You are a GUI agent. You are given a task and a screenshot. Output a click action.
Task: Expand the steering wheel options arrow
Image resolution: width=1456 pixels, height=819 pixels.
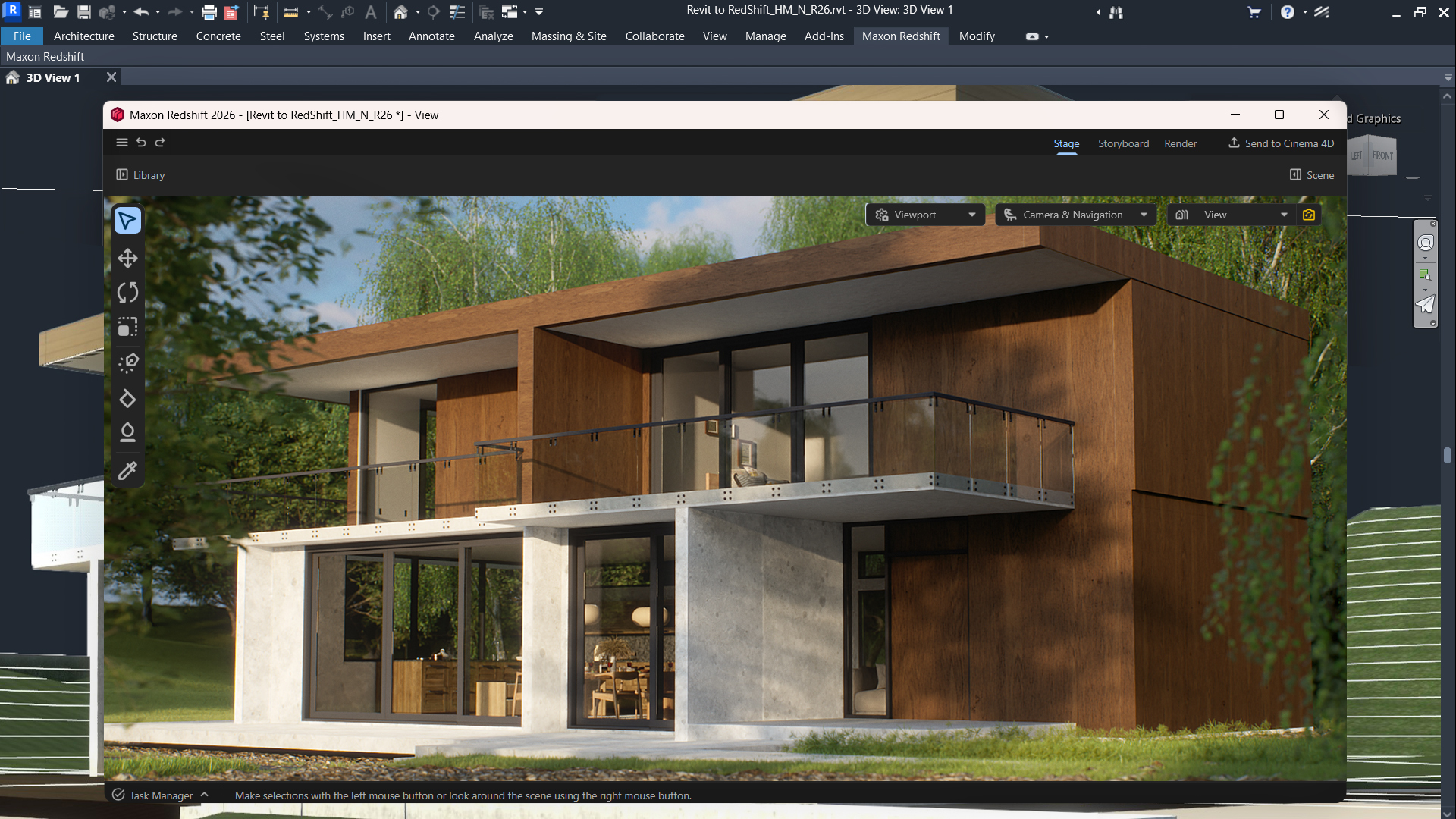(1425, 259)
